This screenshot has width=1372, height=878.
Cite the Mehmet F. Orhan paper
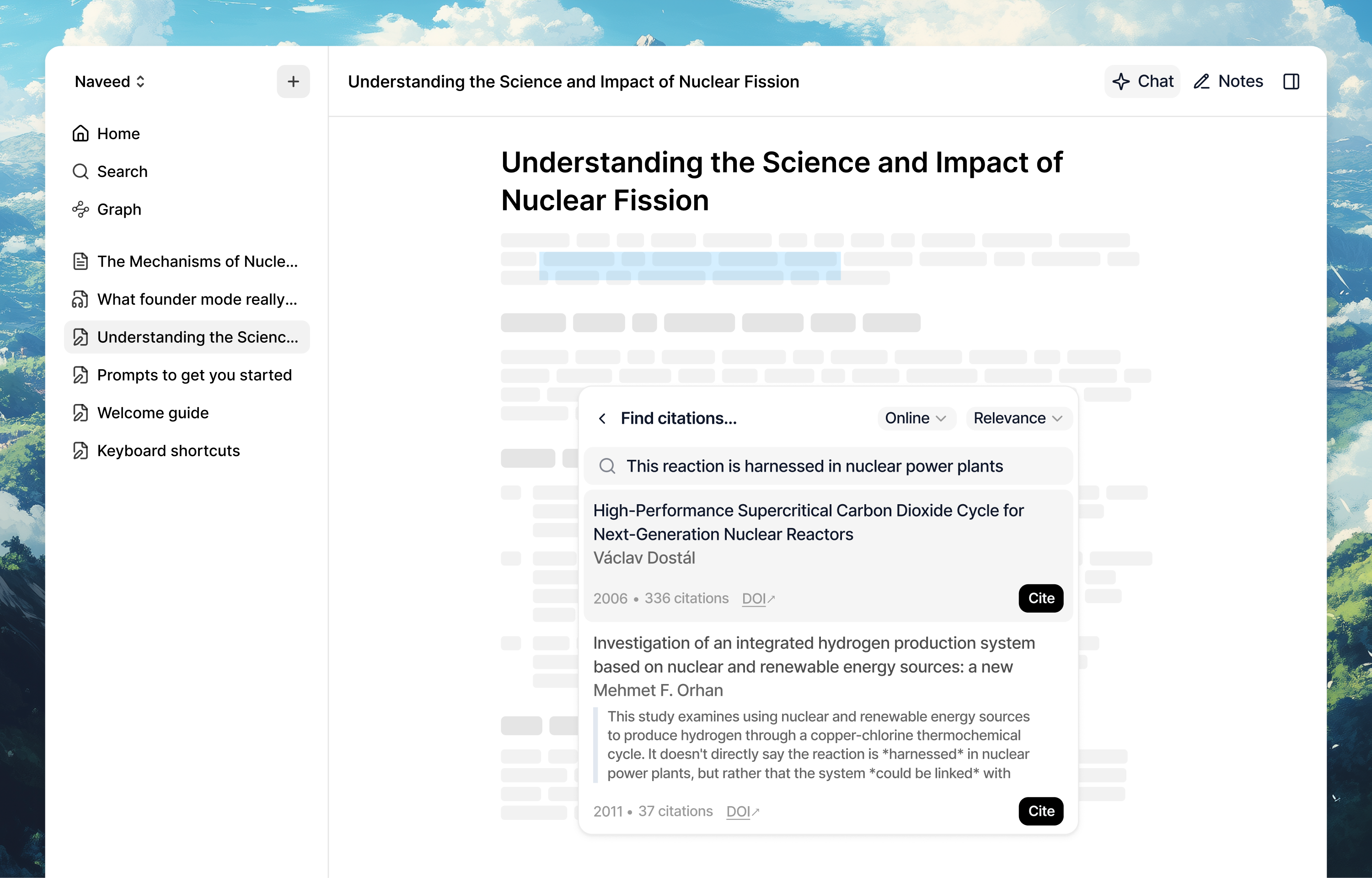click(x=1040, y=811)
